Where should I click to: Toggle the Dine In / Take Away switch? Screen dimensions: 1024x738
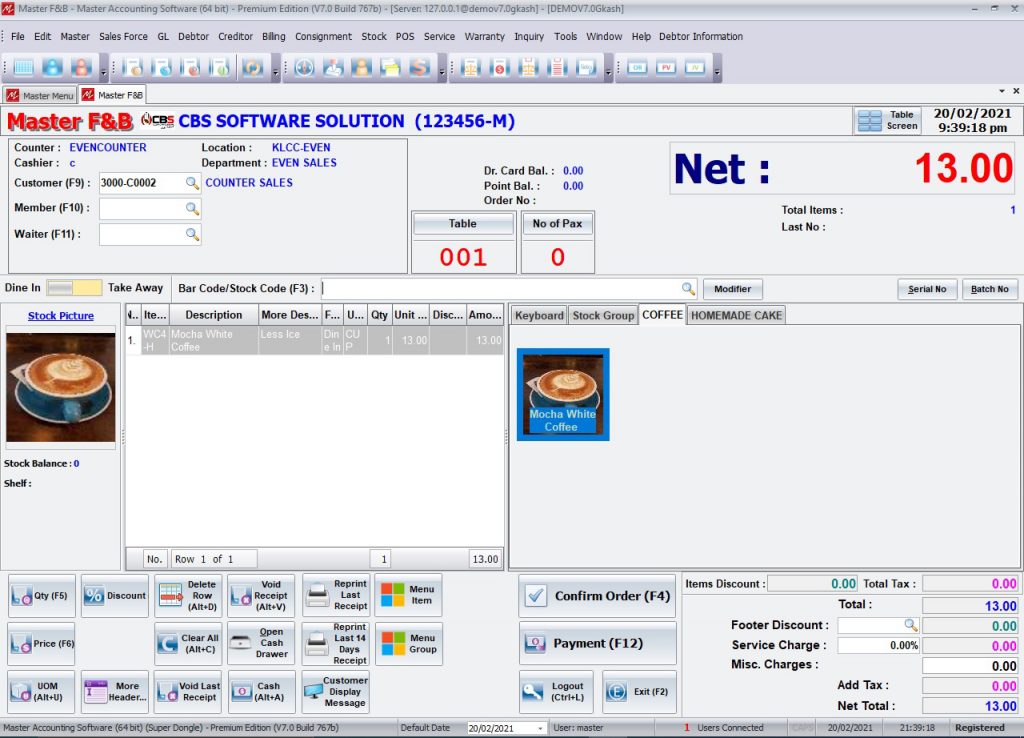click(x=74, y=288)
